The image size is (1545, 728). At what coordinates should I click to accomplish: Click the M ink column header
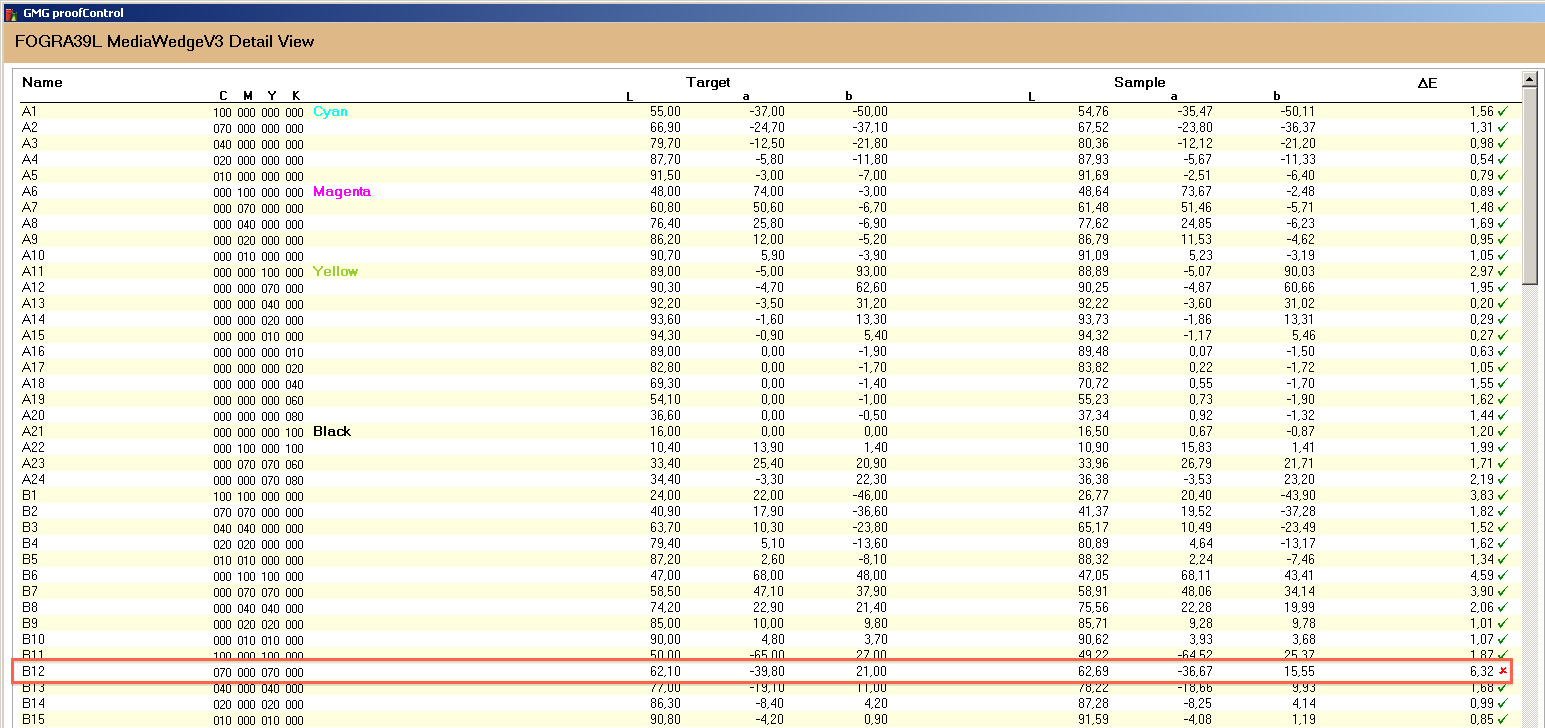(x=248, y=96)
